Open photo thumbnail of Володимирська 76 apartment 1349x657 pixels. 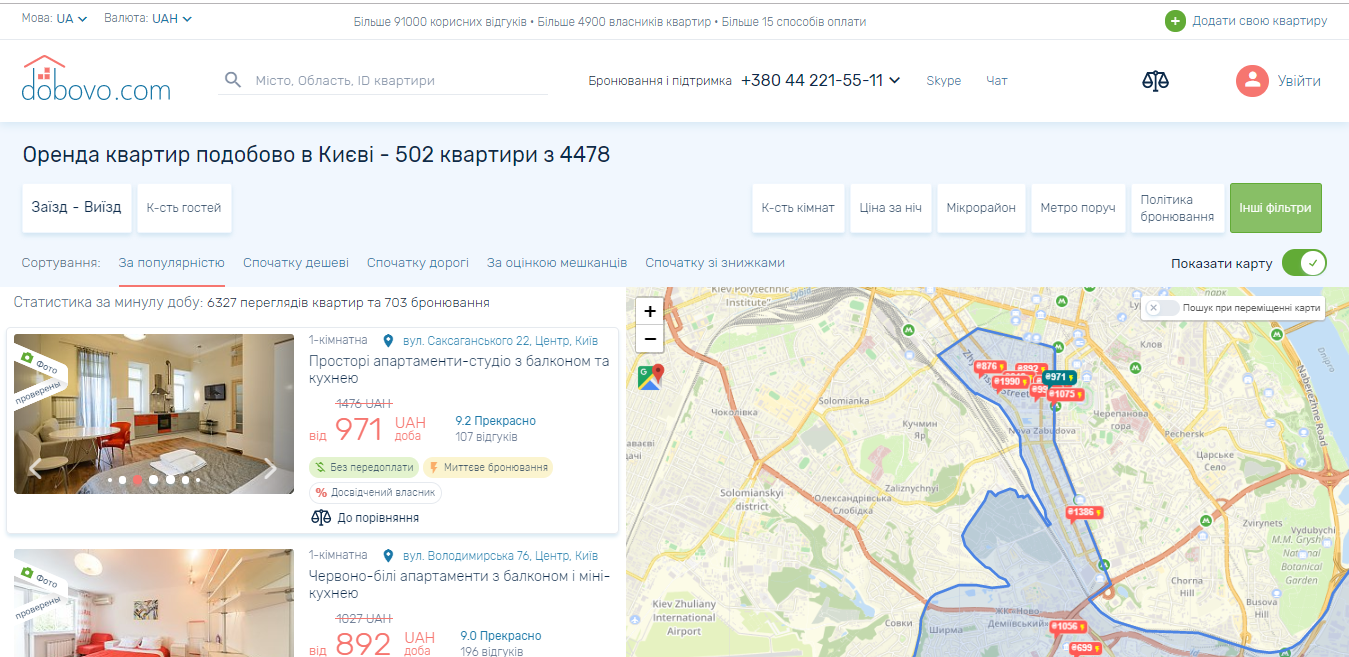click(154, 603)
